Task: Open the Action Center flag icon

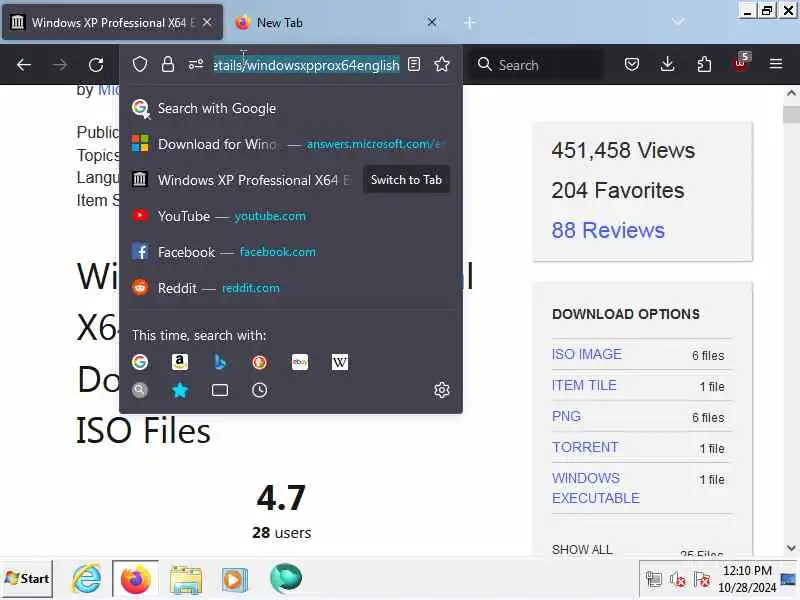Action: (x=702, y=580)
